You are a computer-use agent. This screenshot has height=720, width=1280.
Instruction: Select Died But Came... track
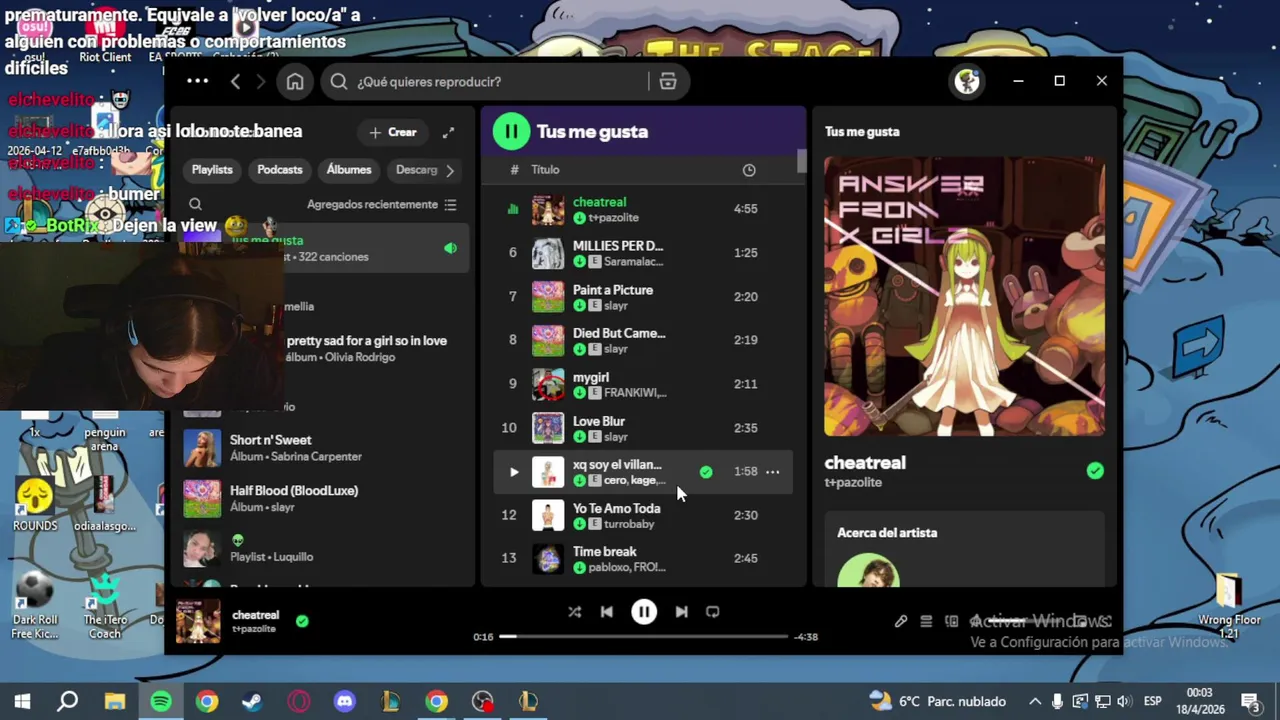click(x=643, y=340)
